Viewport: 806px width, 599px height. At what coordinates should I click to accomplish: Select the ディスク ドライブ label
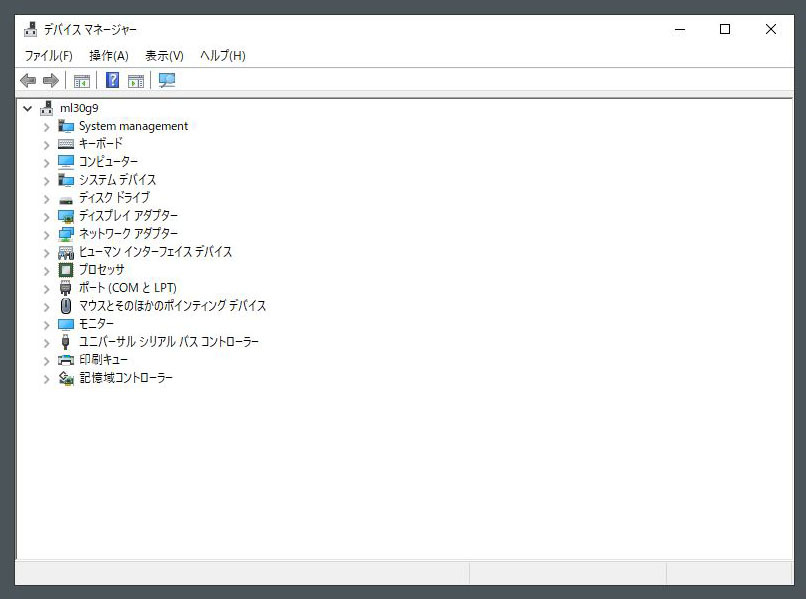(114, 197)
